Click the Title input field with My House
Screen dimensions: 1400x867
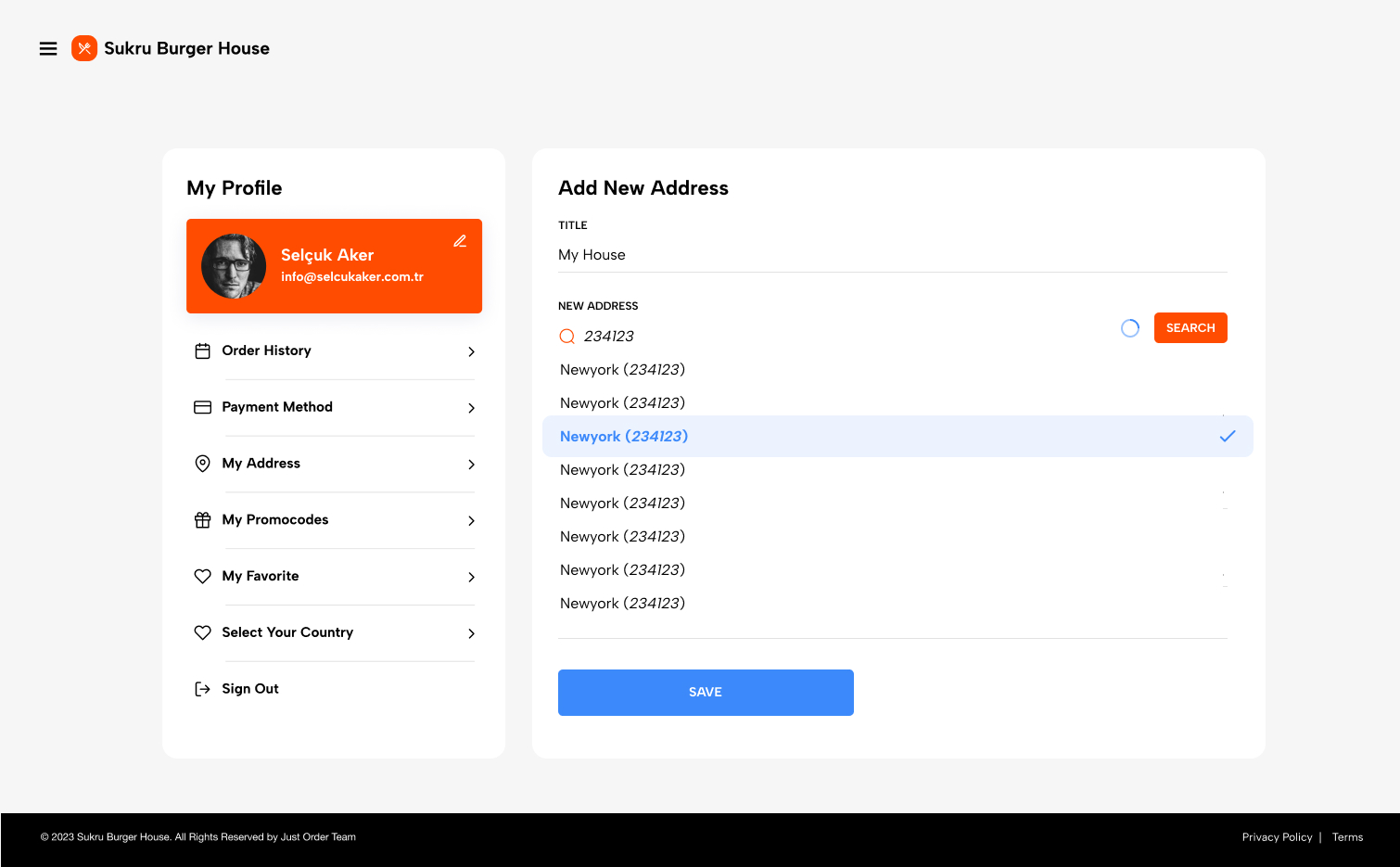pyautogui.click(x=891, y=255)
